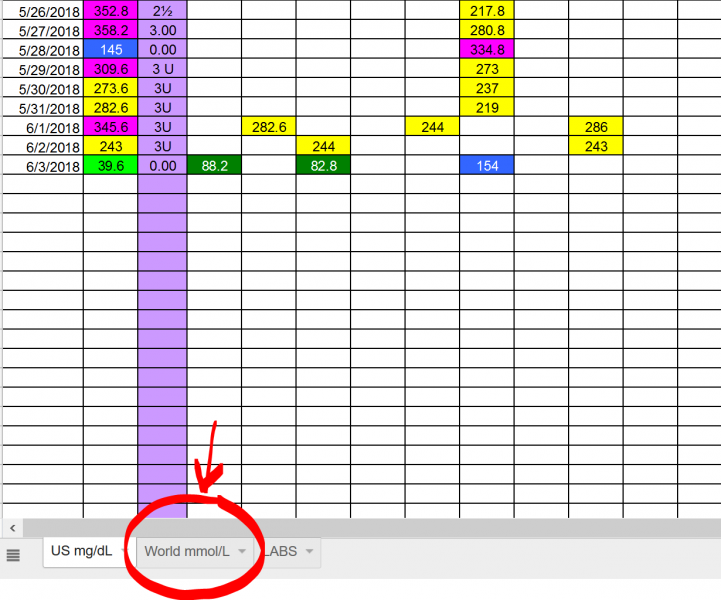Open the all sheets list icon
Screen dimensions: 721x600
tap(13, 555)
